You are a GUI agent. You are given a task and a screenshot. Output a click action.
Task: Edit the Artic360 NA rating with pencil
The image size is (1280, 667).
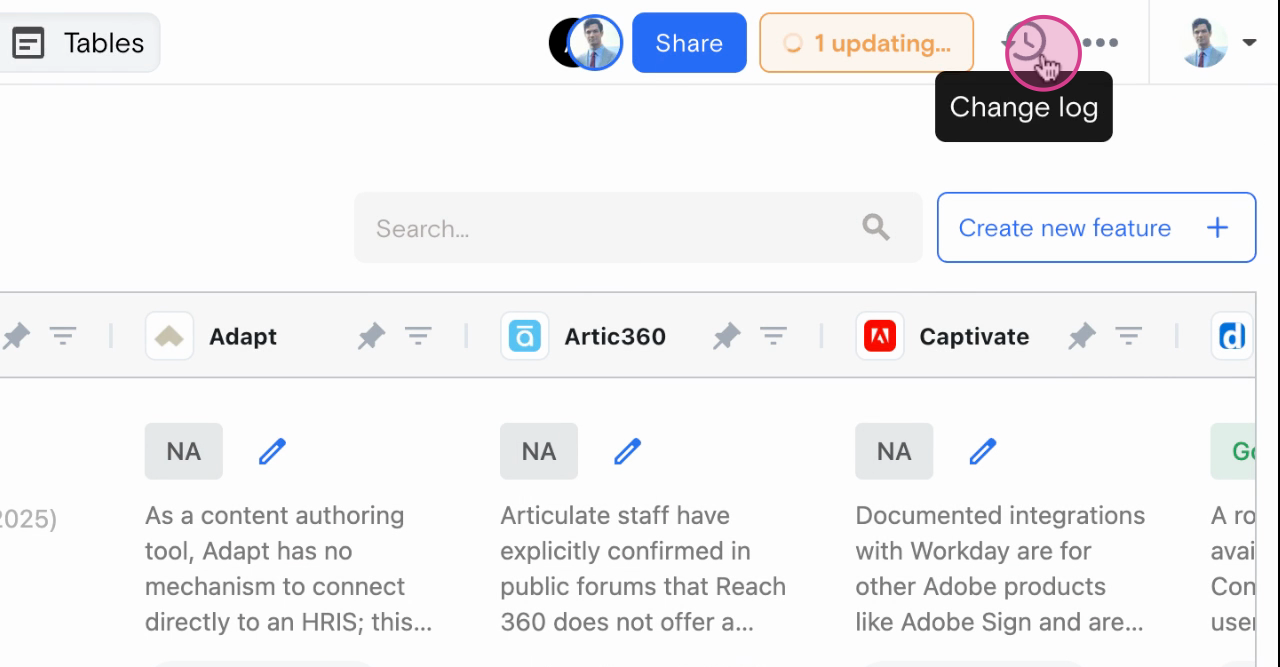627,452
